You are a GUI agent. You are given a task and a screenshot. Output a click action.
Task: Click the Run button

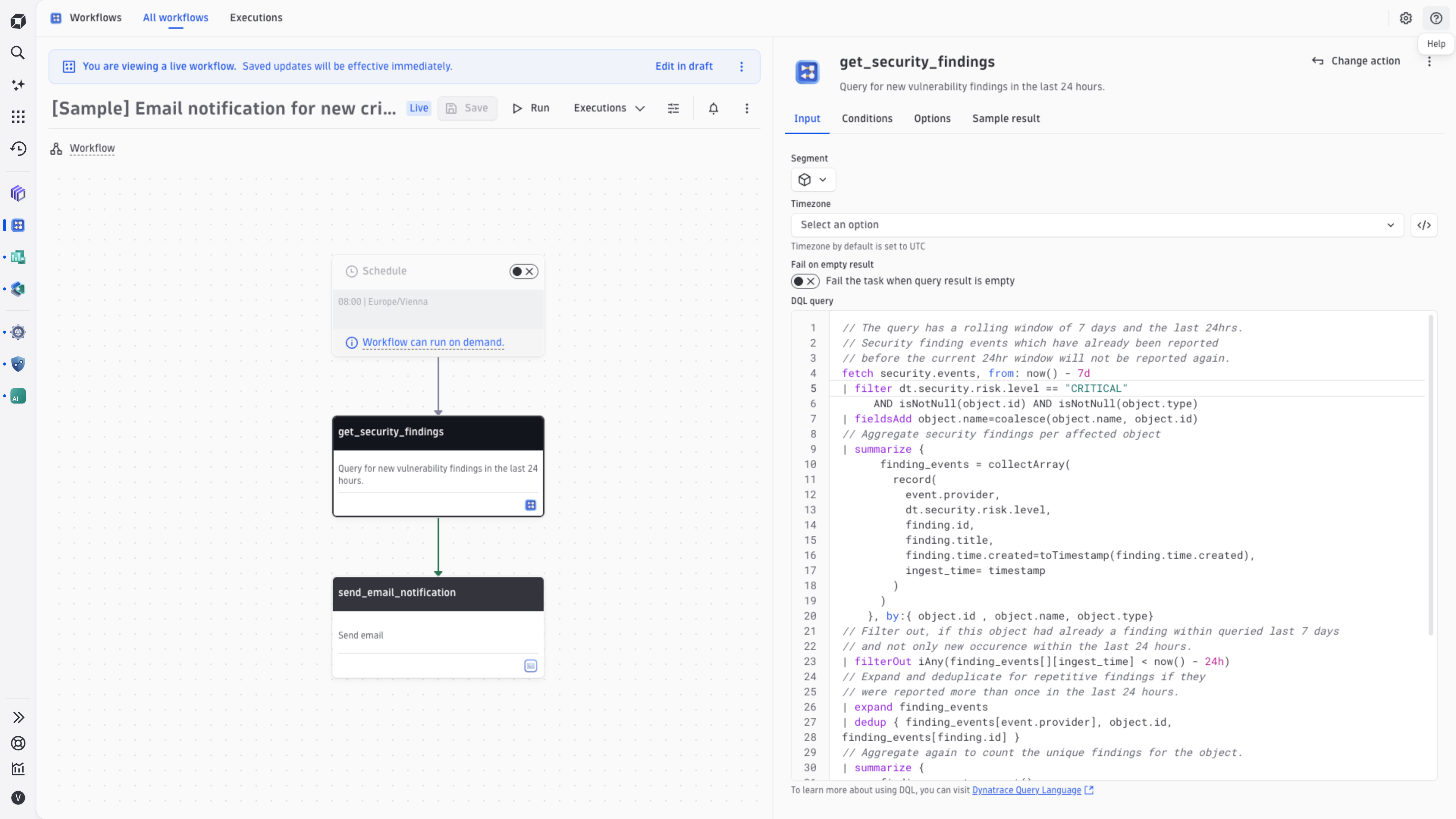pos(531,108)
